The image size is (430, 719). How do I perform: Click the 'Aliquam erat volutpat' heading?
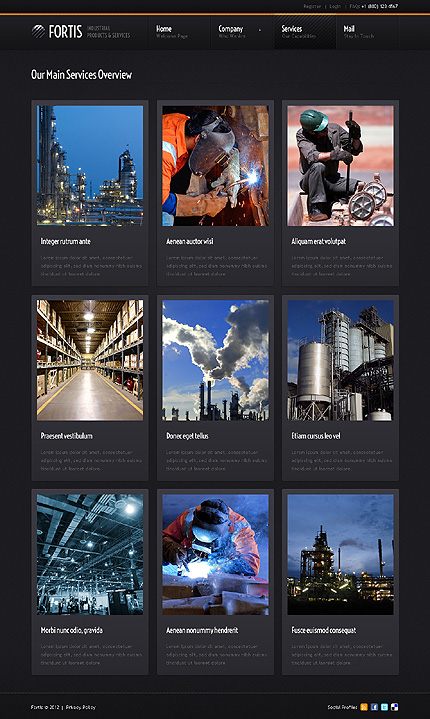319,241
